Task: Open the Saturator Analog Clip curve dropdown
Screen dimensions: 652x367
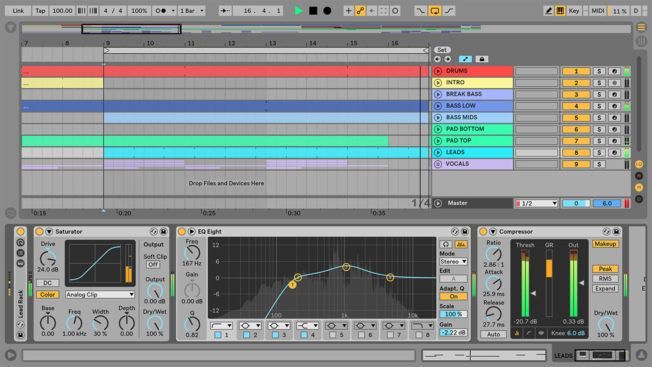Action: 100,295
